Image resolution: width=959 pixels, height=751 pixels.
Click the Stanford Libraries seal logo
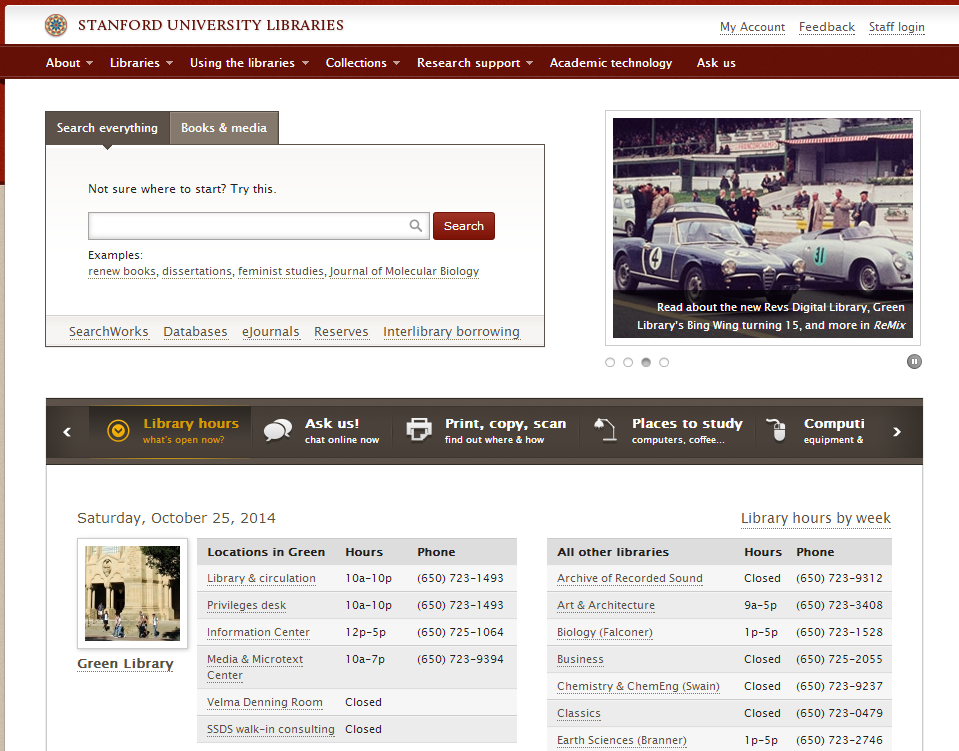(56, 25)
